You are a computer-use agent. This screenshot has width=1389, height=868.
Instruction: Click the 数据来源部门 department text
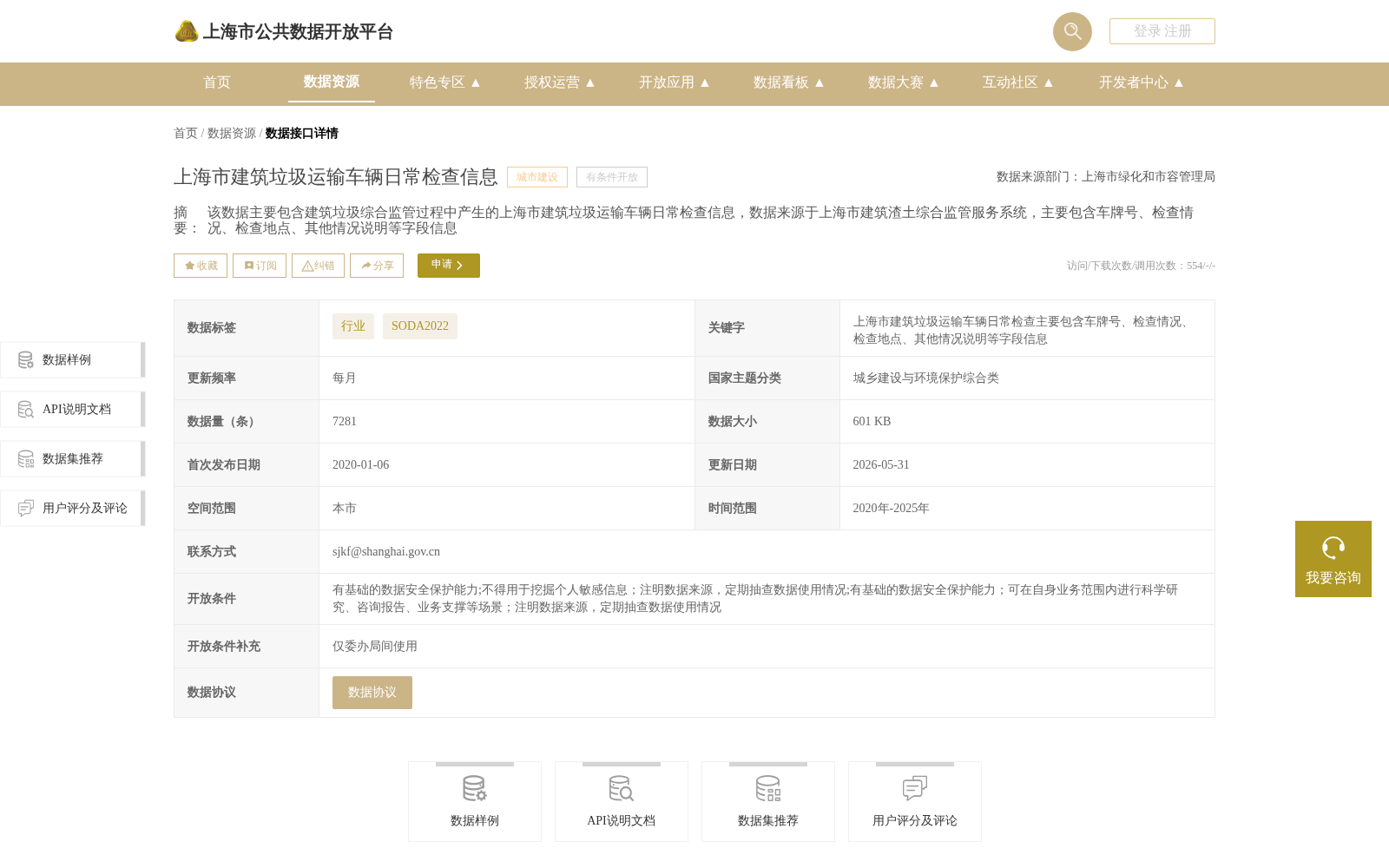click(x=1106, y=177)
